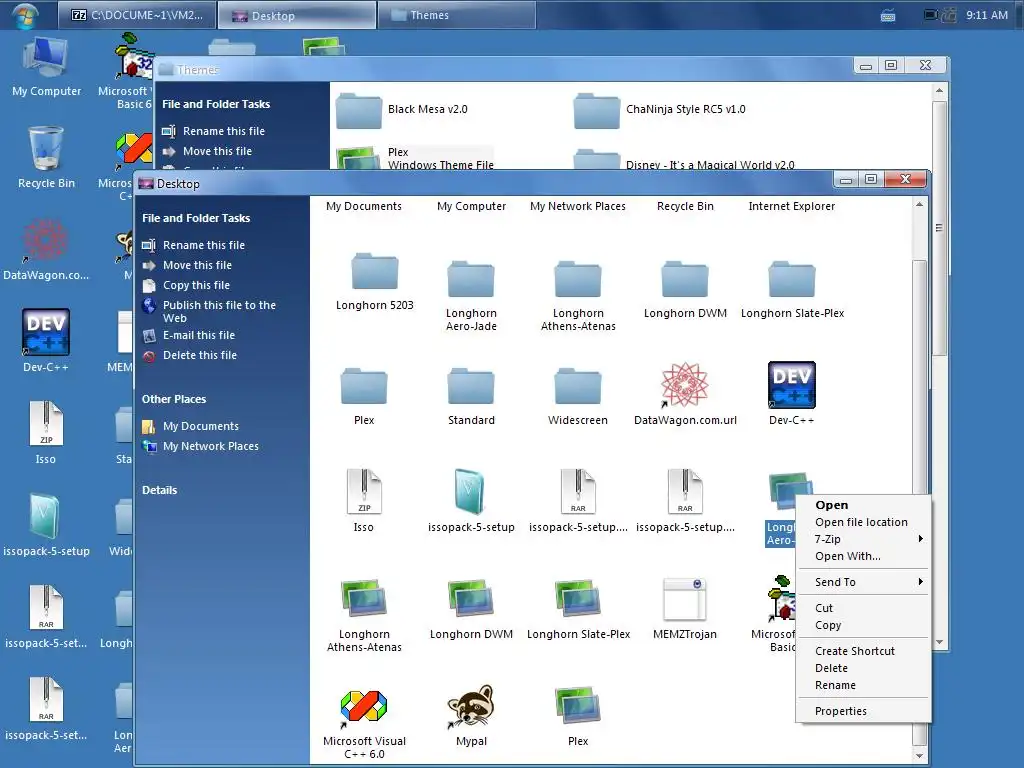1024x768 pixels.
Task: Select Longhorn Athens-Atenas theme file icon
Action: tap(364, 598)
